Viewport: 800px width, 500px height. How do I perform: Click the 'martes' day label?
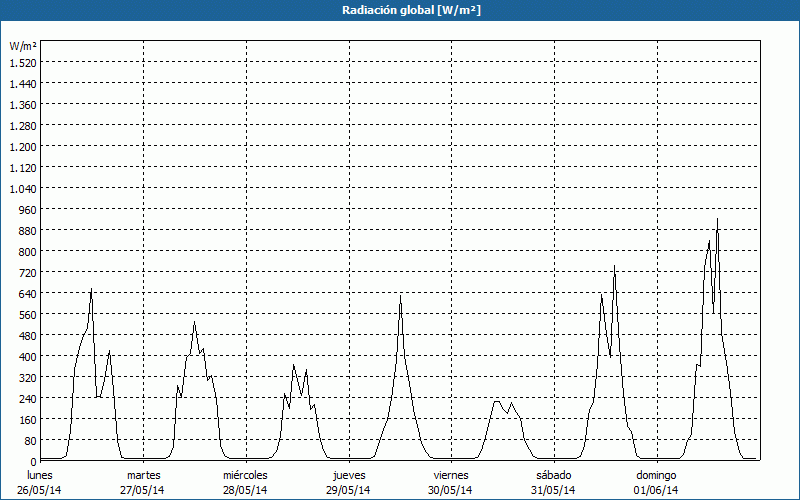(144, 475)
